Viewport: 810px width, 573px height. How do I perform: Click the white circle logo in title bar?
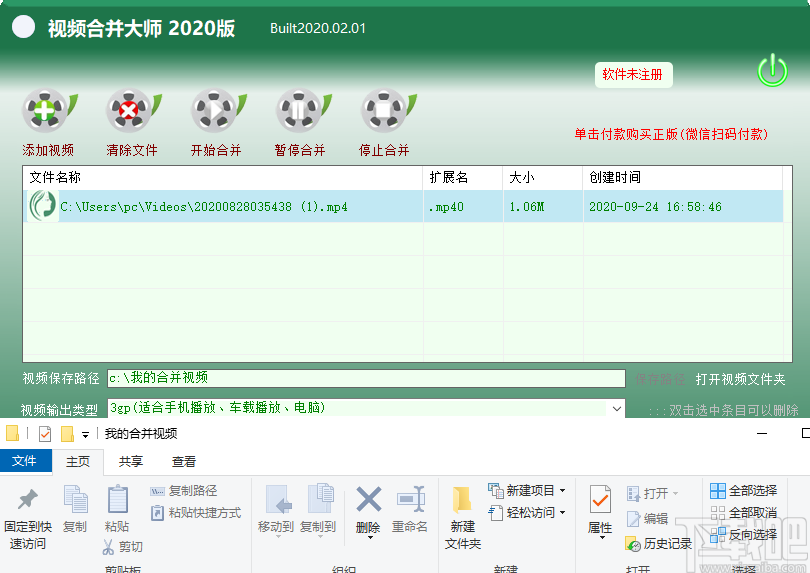[23, 27]
